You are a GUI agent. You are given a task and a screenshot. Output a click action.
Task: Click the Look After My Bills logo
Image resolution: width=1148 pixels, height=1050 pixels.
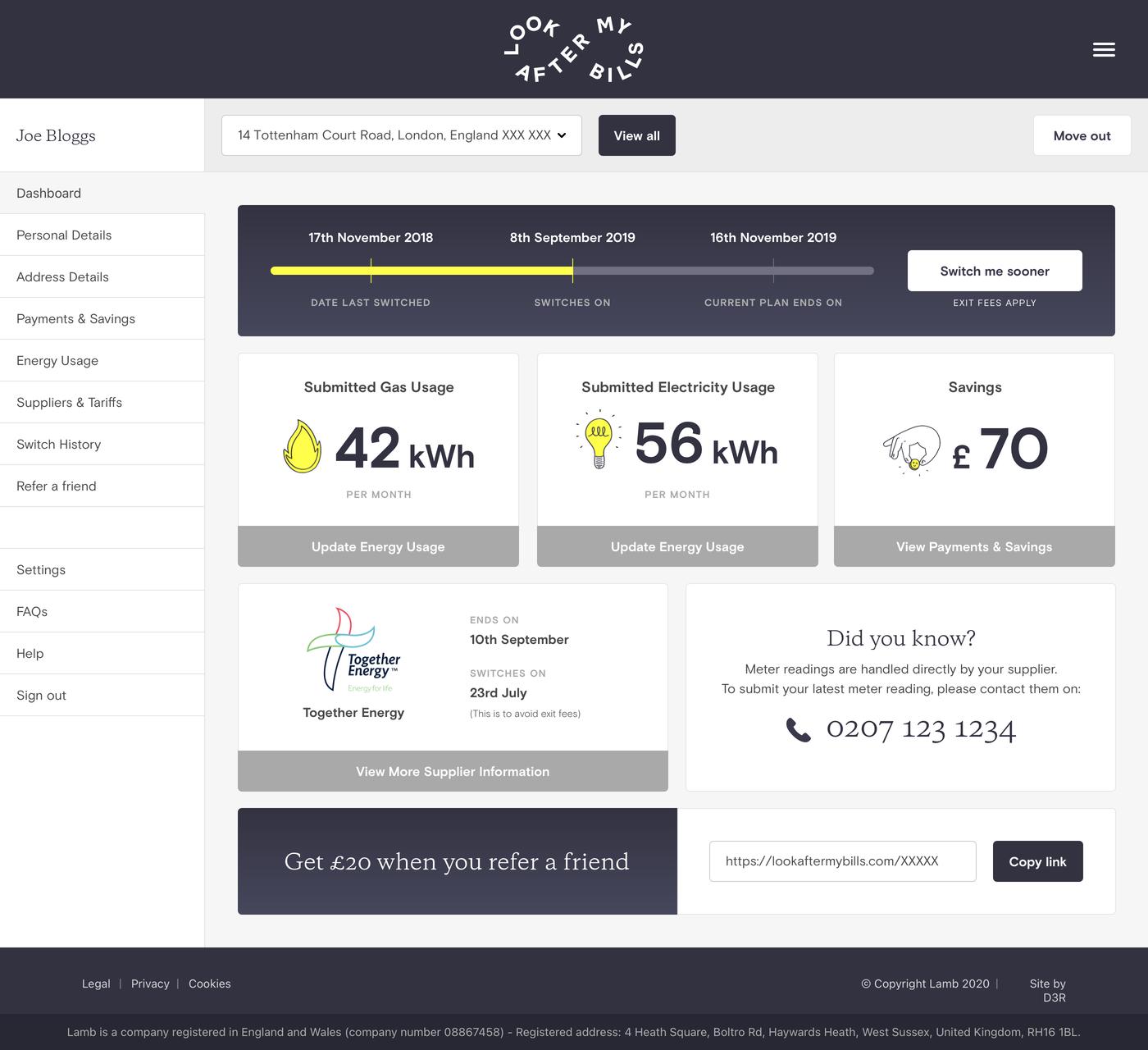[x=572, y=49]
